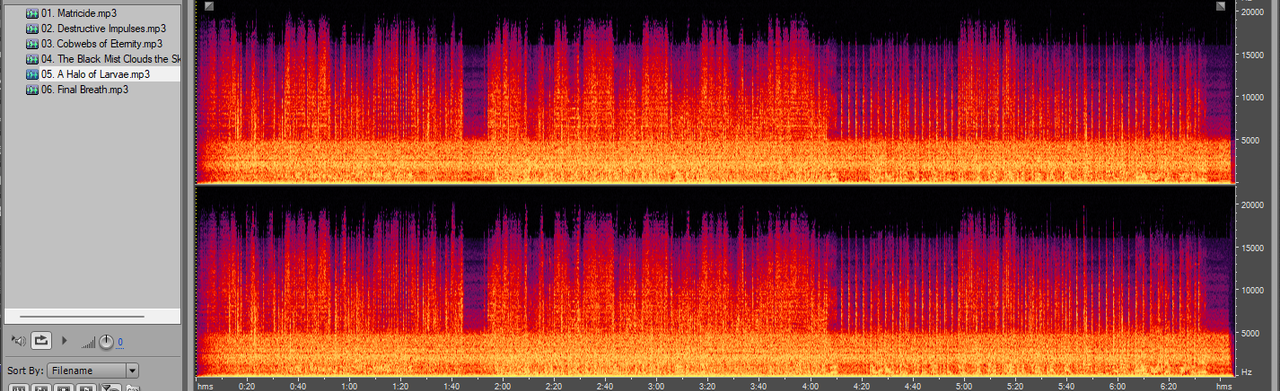
Task: Click 15000 label on upper frequency scale
Action: [1254, 54]
